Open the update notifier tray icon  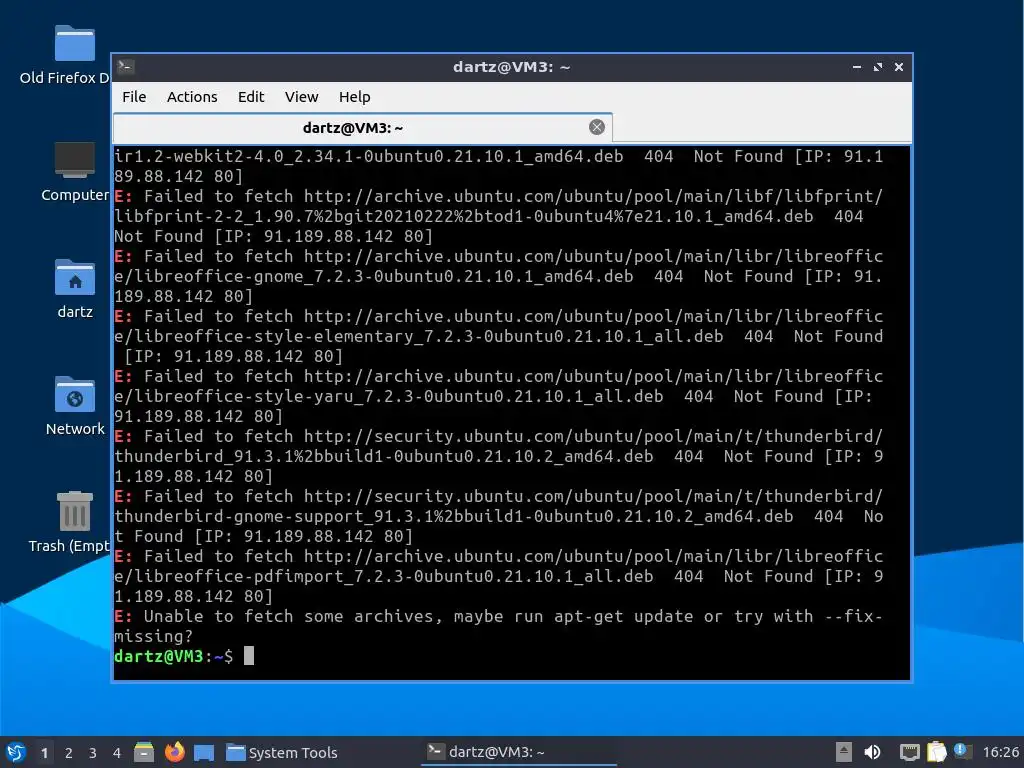(963, 751)
